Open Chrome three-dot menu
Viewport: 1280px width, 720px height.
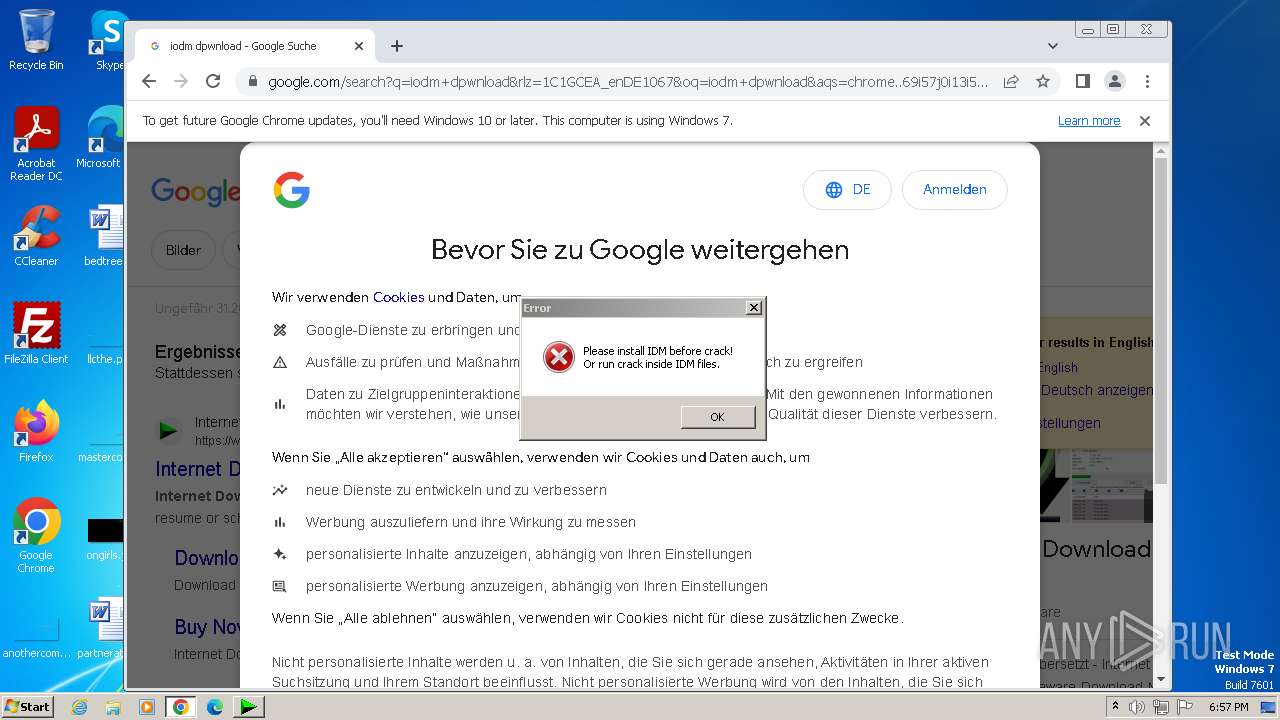[1147, 81]
